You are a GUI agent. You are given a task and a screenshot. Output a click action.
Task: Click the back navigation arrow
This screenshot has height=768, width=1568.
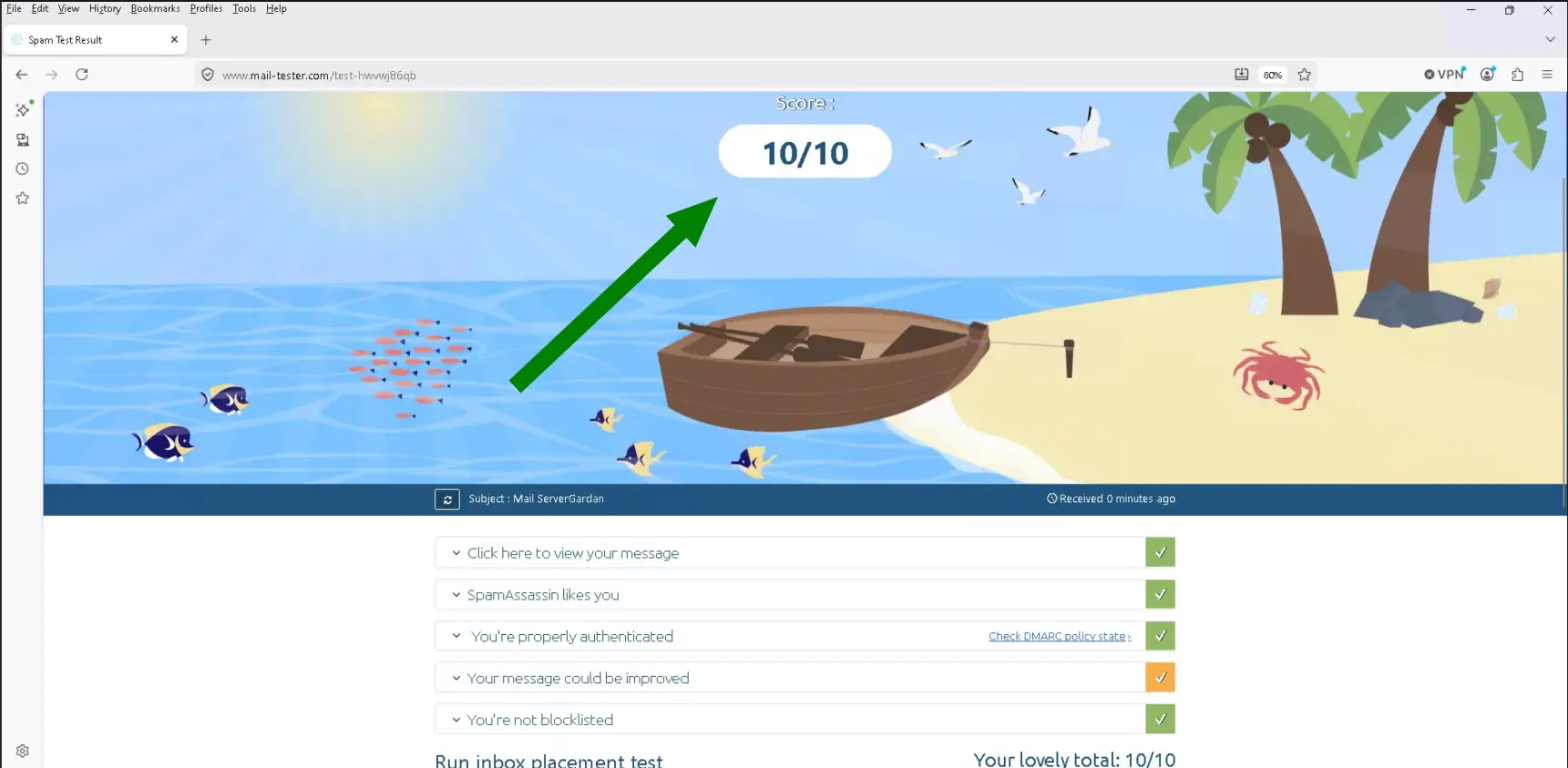click(x=22, y=75)
